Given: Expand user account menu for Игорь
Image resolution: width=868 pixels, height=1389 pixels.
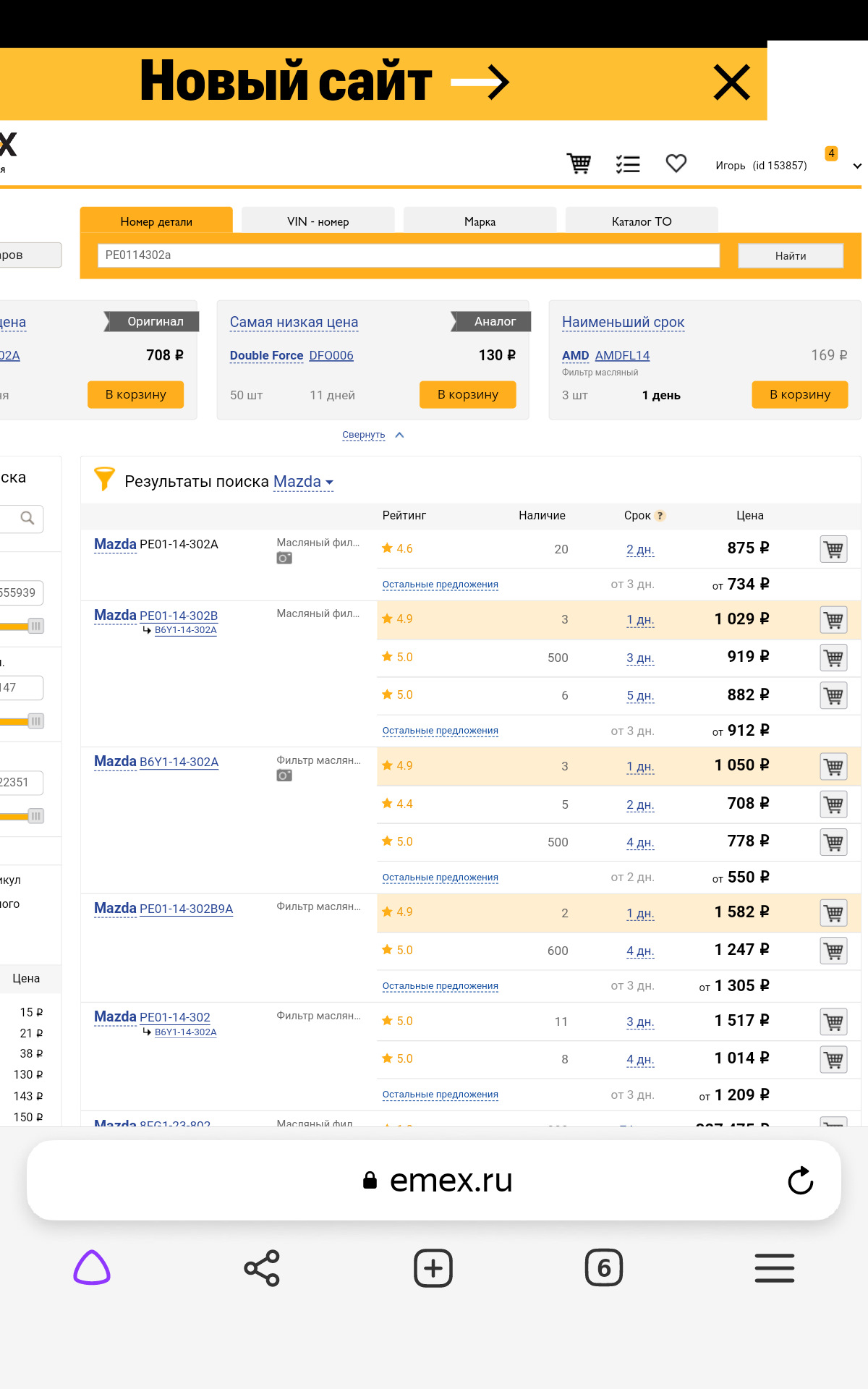Looking at the screenshot, I should click(x=857, y=166).
